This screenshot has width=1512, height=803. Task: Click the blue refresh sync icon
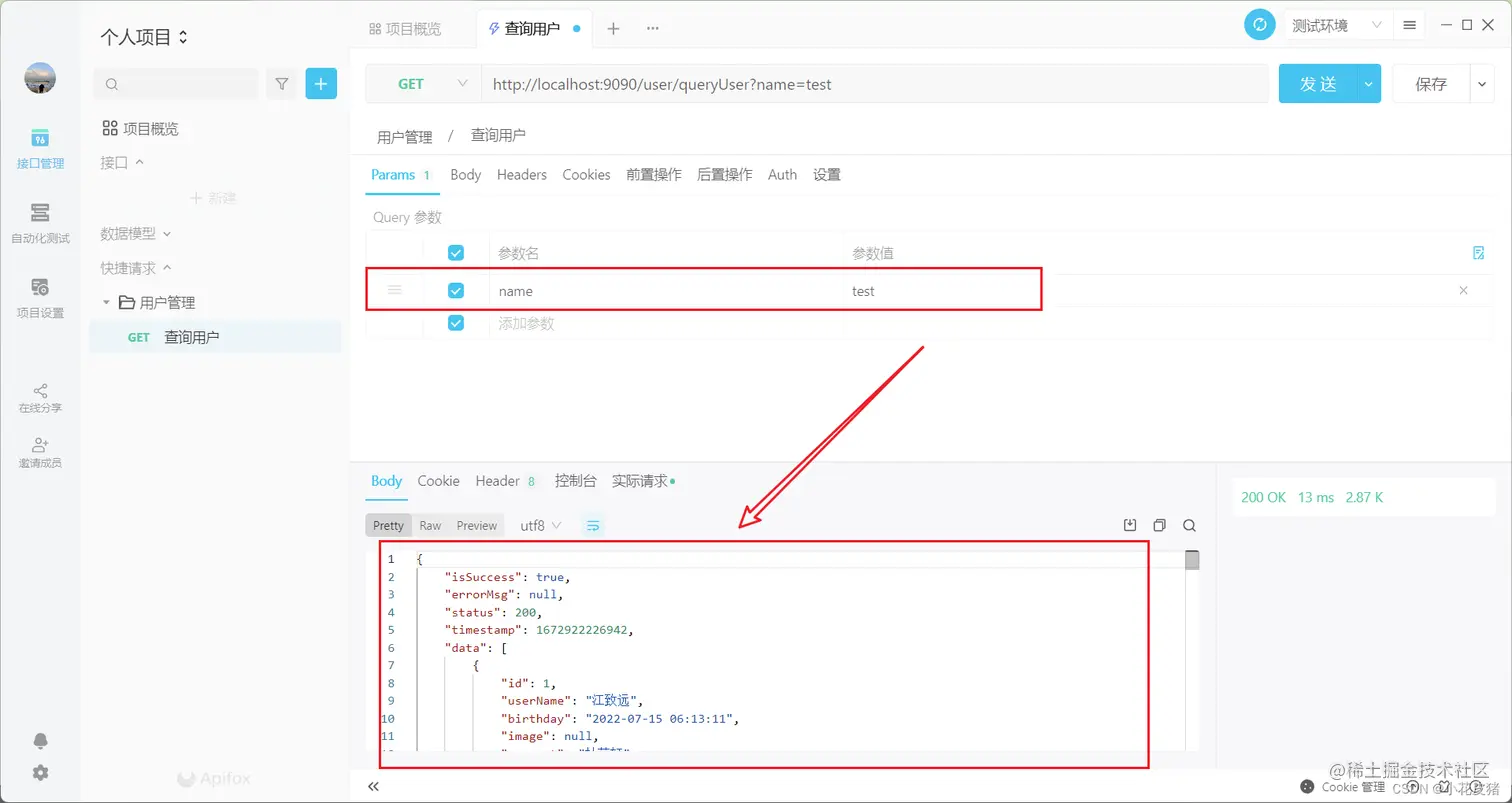(1259, 25)
